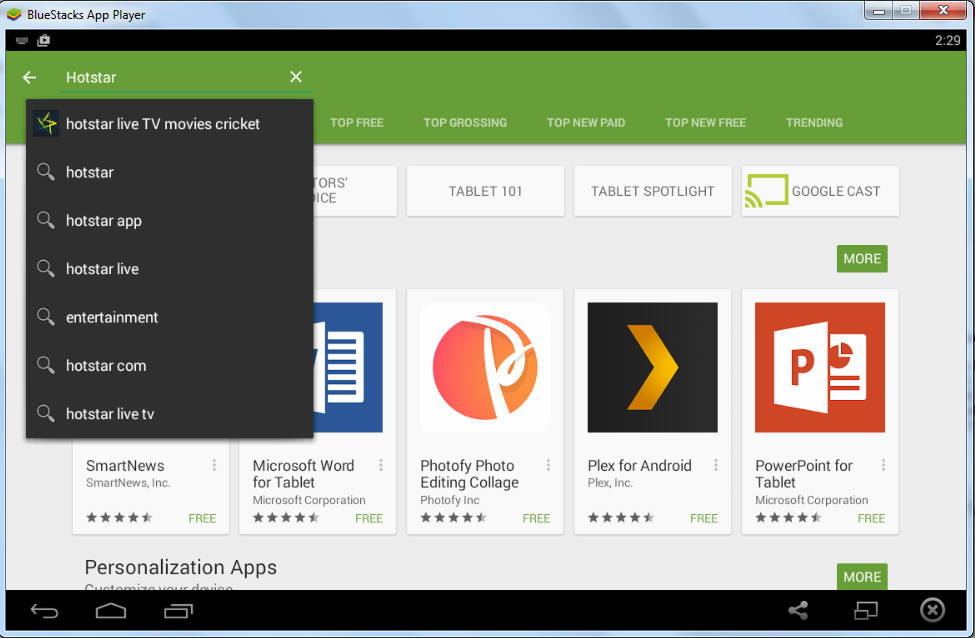This screenshot has height=638, width=975.
Task: Open overflow menu on PowerPoint card
Action: point(883,465)
